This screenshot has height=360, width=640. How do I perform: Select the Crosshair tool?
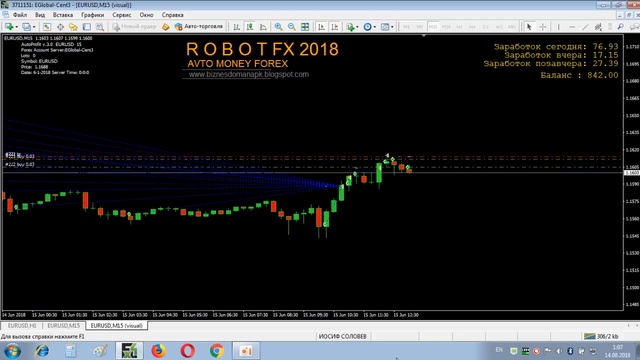(542, 27)
